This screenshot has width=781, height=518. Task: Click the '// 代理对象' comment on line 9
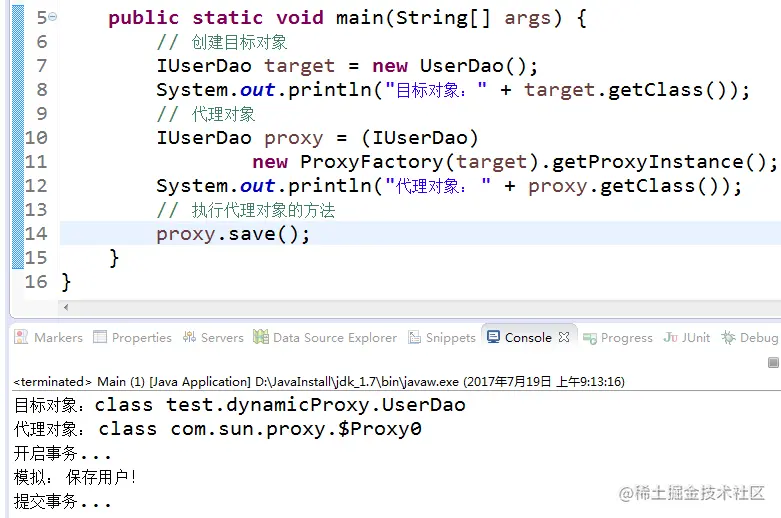tap(206, 114)
